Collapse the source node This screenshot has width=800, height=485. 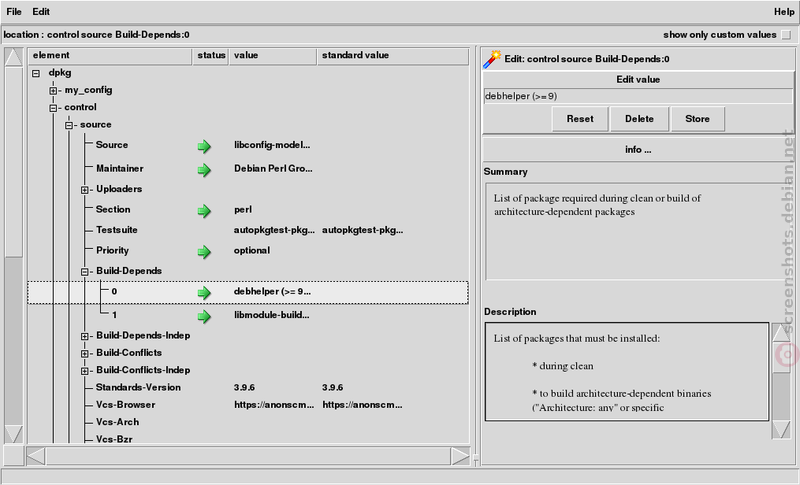69,125
